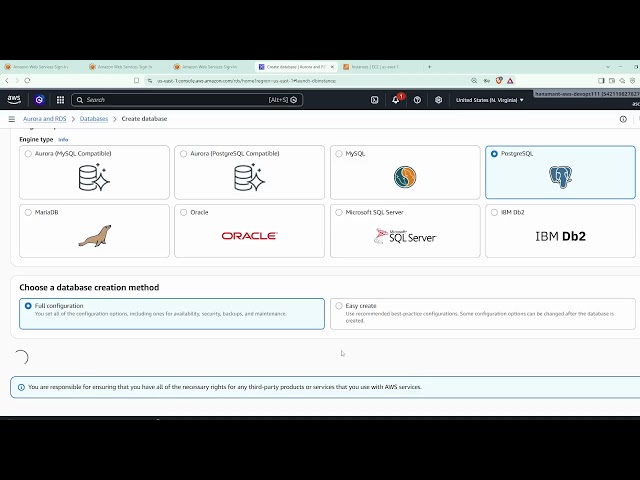Click the bookmark icon in address bar
Image resolution: width=640 pixels, height=480 pixels.
point(136,81)
